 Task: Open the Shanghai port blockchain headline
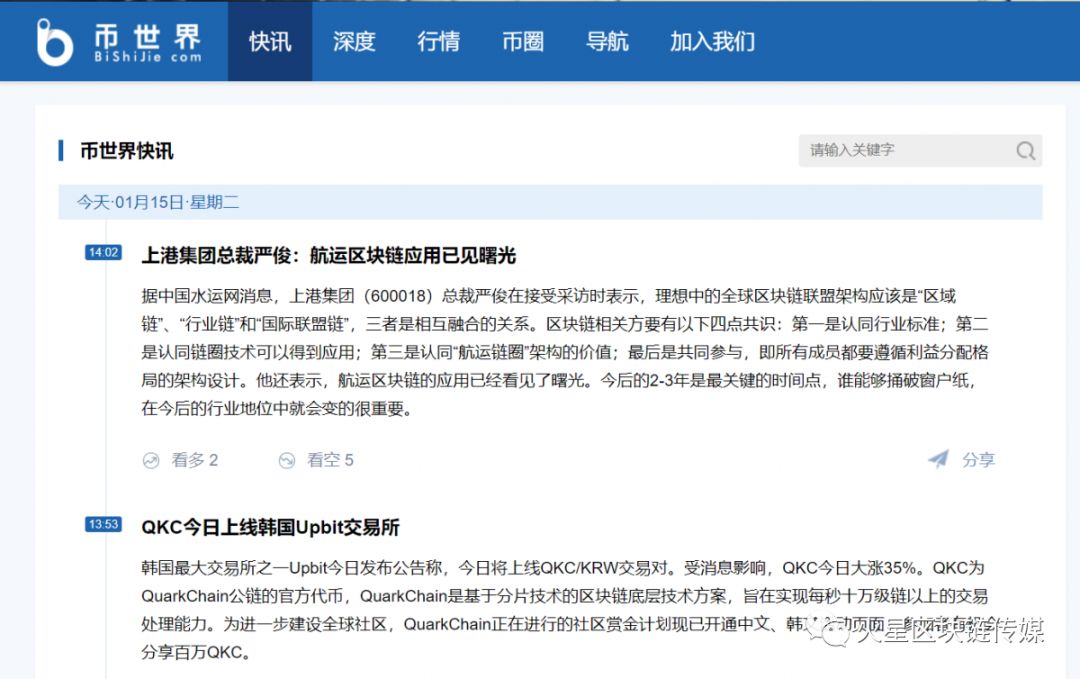(330, 255)
